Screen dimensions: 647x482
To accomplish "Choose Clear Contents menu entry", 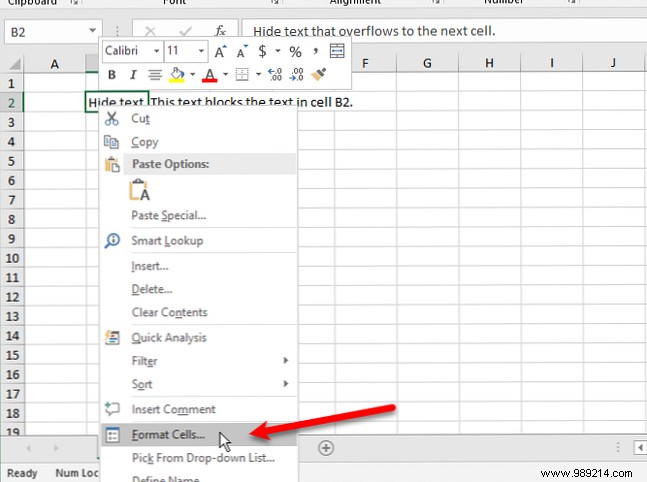I will [198, 312].
